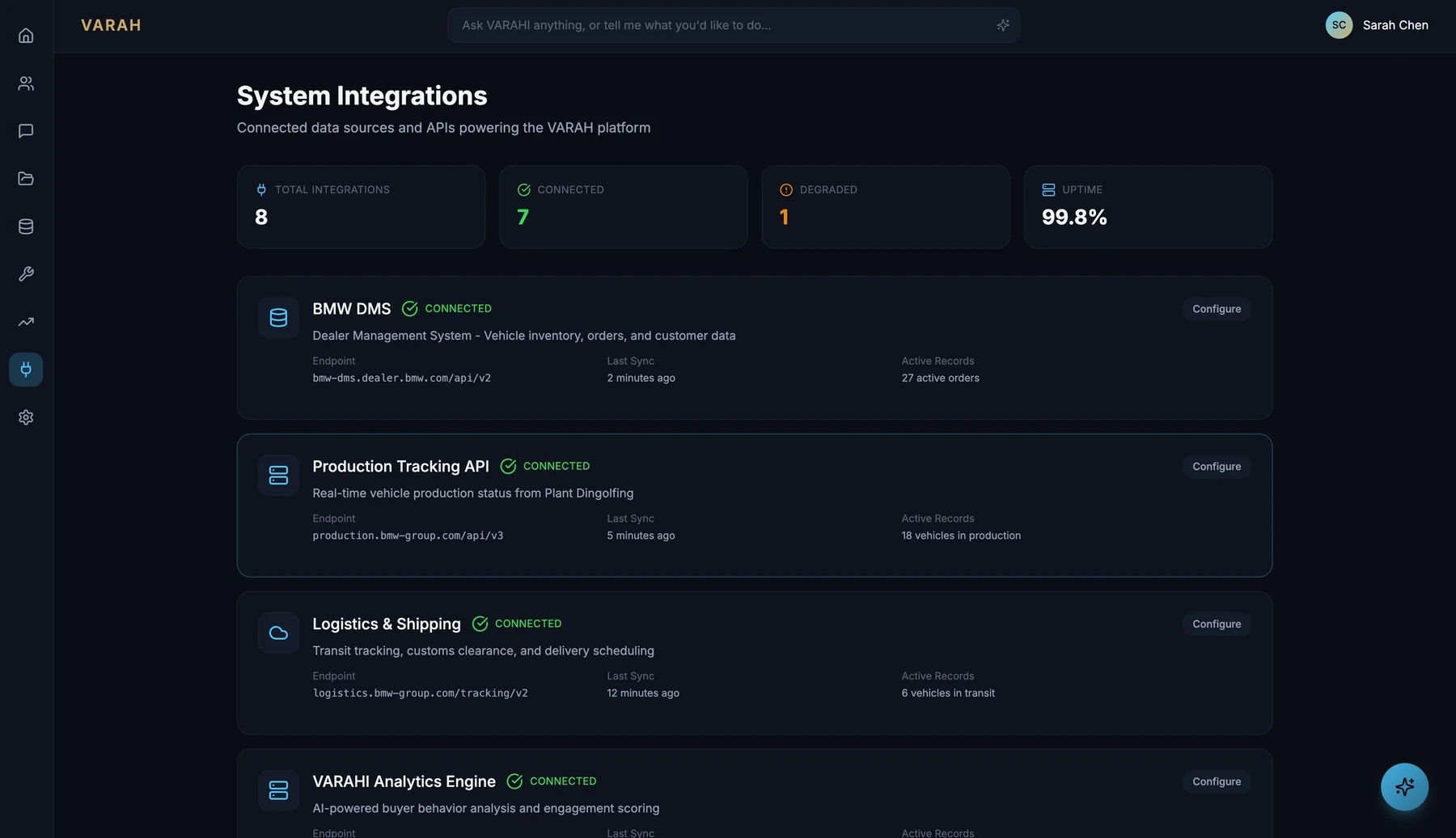
Task: Configure the VARAHI Analytics Engine integration
Action: pos(1217,781)
